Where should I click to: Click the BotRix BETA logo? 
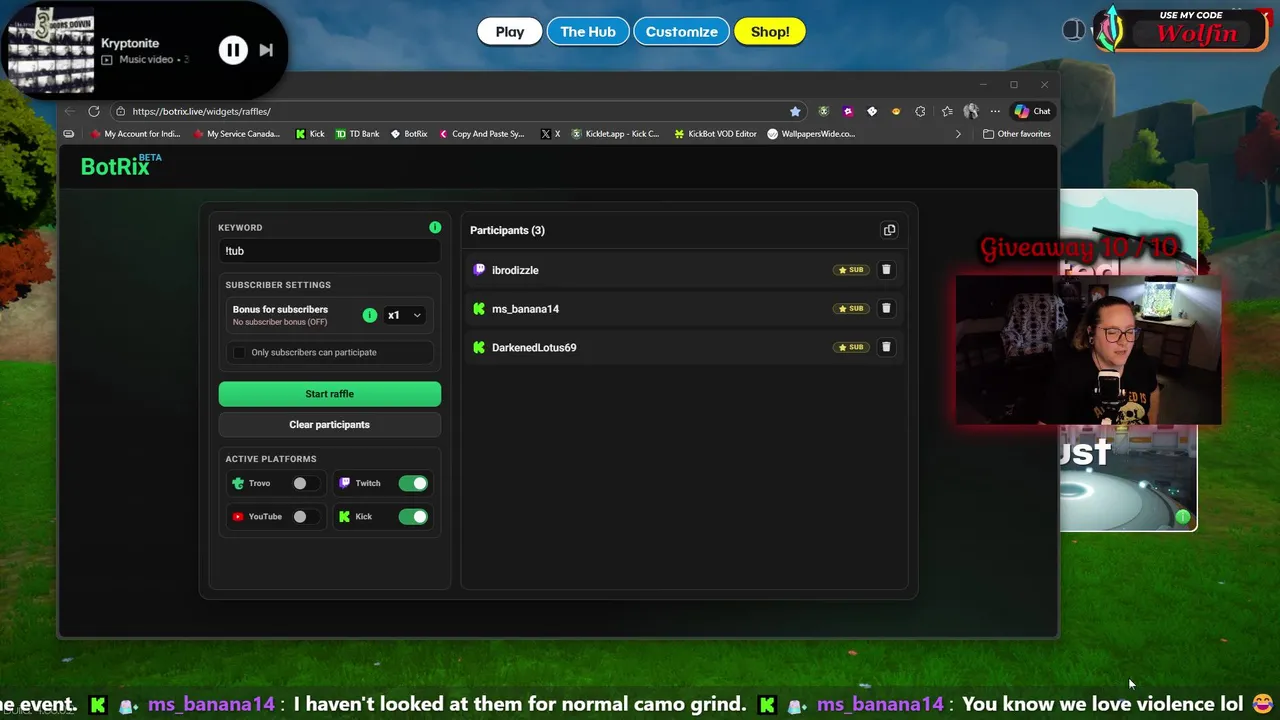coord(121,166)
